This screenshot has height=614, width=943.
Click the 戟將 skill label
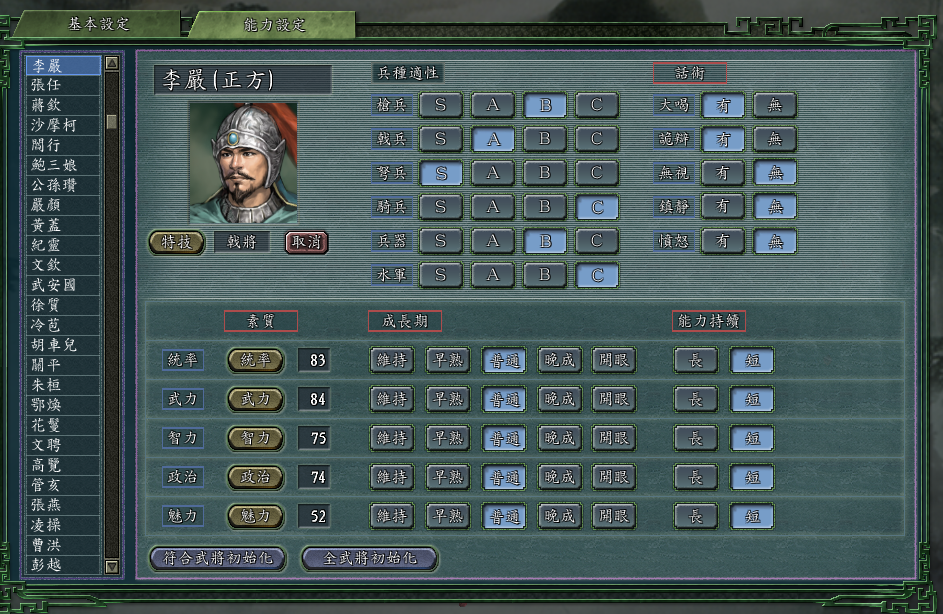coord(241,242)
